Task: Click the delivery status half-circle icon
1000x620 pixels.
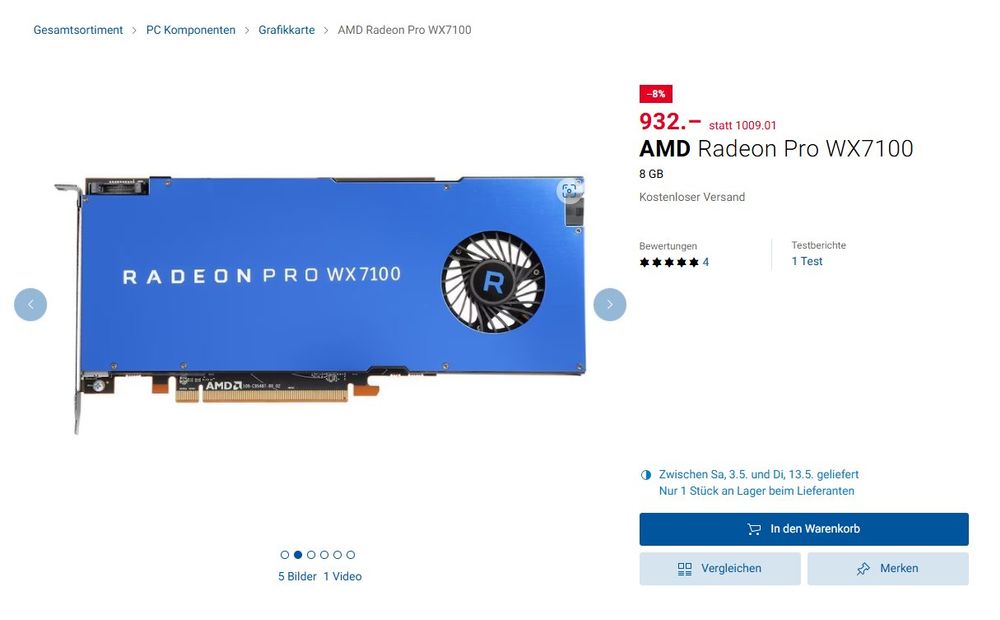Action: [645, 475]
